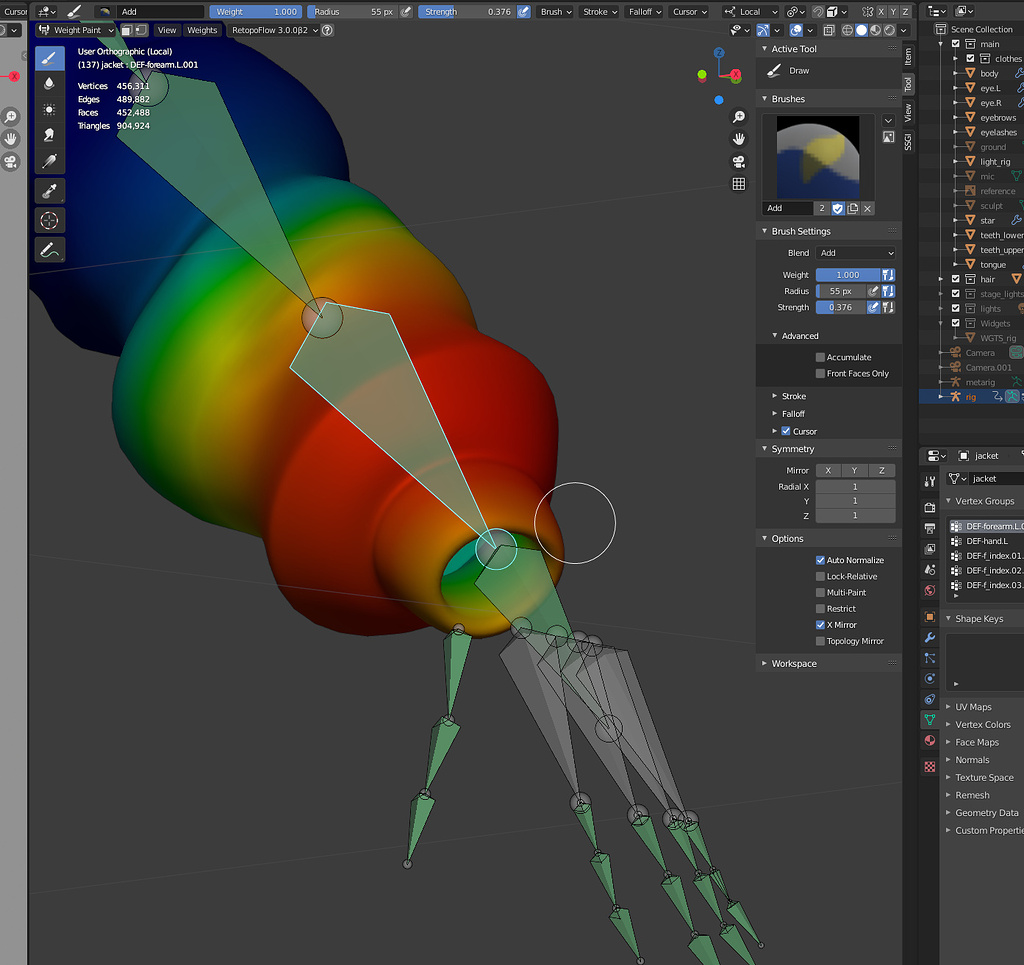
Task: Switch perspective/orthographic grid icon
Action: [x=739, y=184]
